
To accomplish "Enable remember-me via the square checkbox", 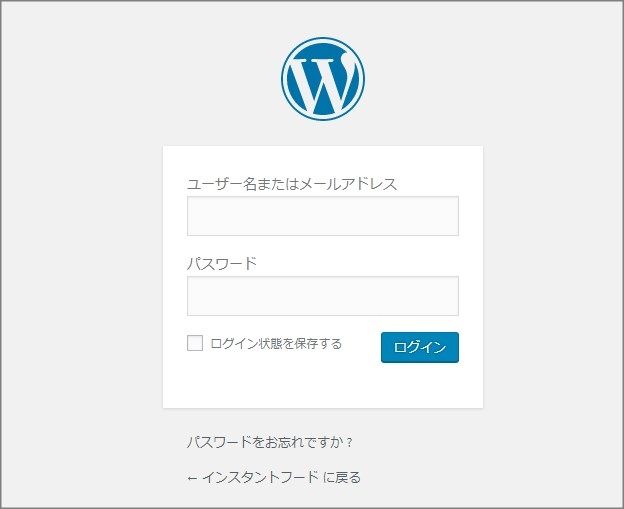I will pyautogui.click(x=195, y=343).
